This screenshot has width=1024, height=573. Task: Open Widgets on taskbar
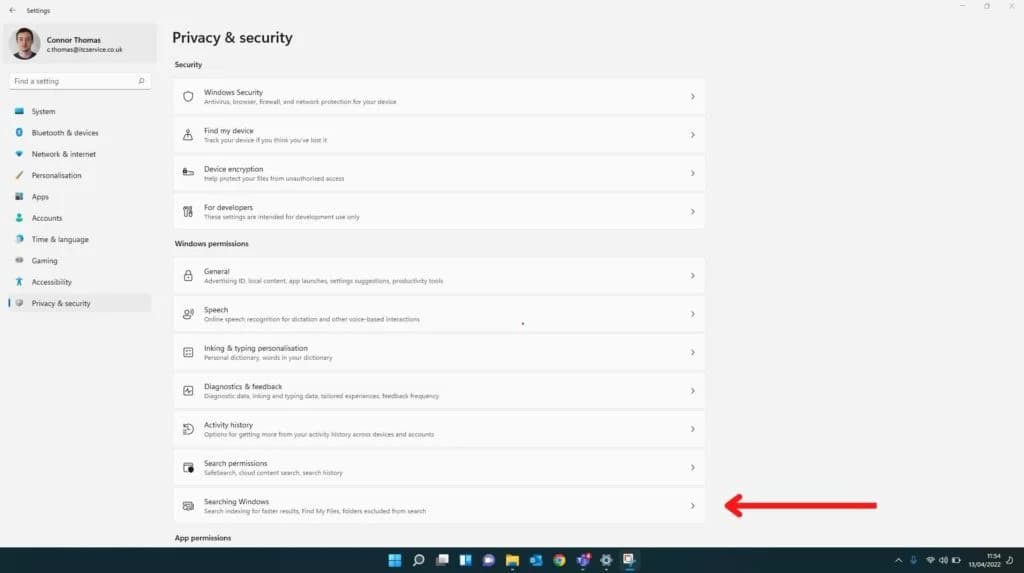466,560
